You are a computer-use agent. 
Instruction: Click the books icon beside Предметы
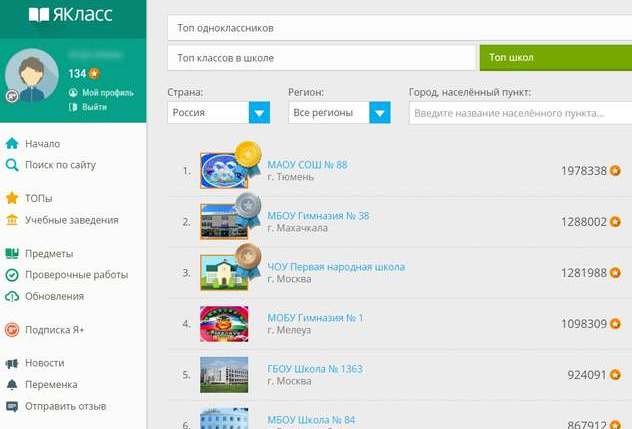coord(12,254)
